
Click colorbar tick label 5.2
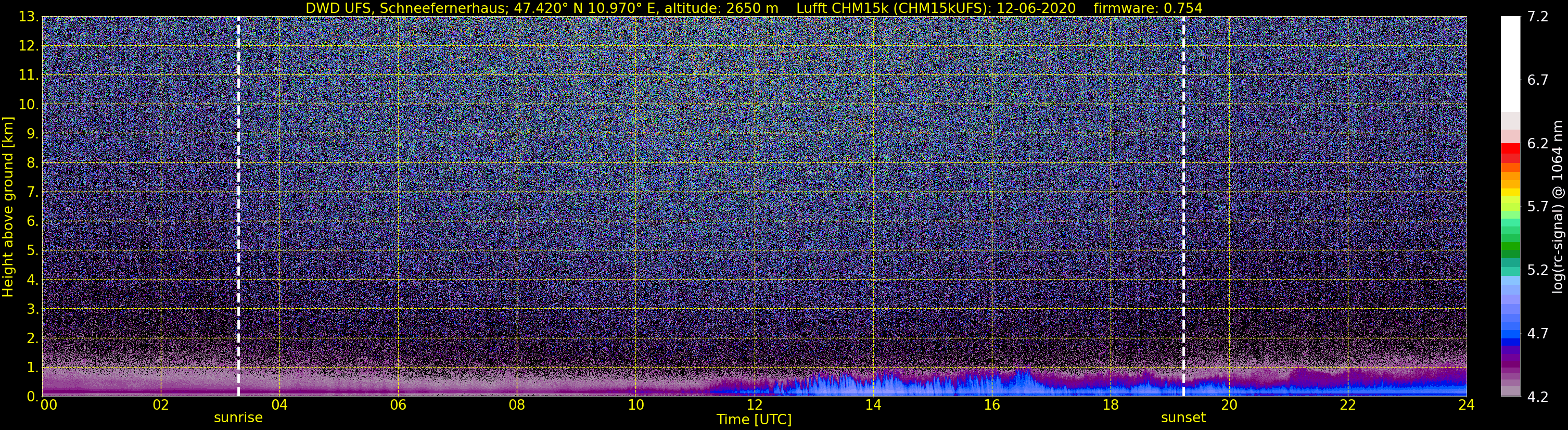pos(1538,270)
